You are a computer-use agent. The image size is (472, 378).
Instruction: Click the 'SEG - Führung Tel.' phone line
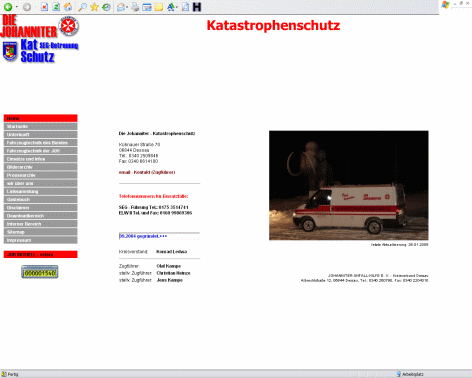154,207
